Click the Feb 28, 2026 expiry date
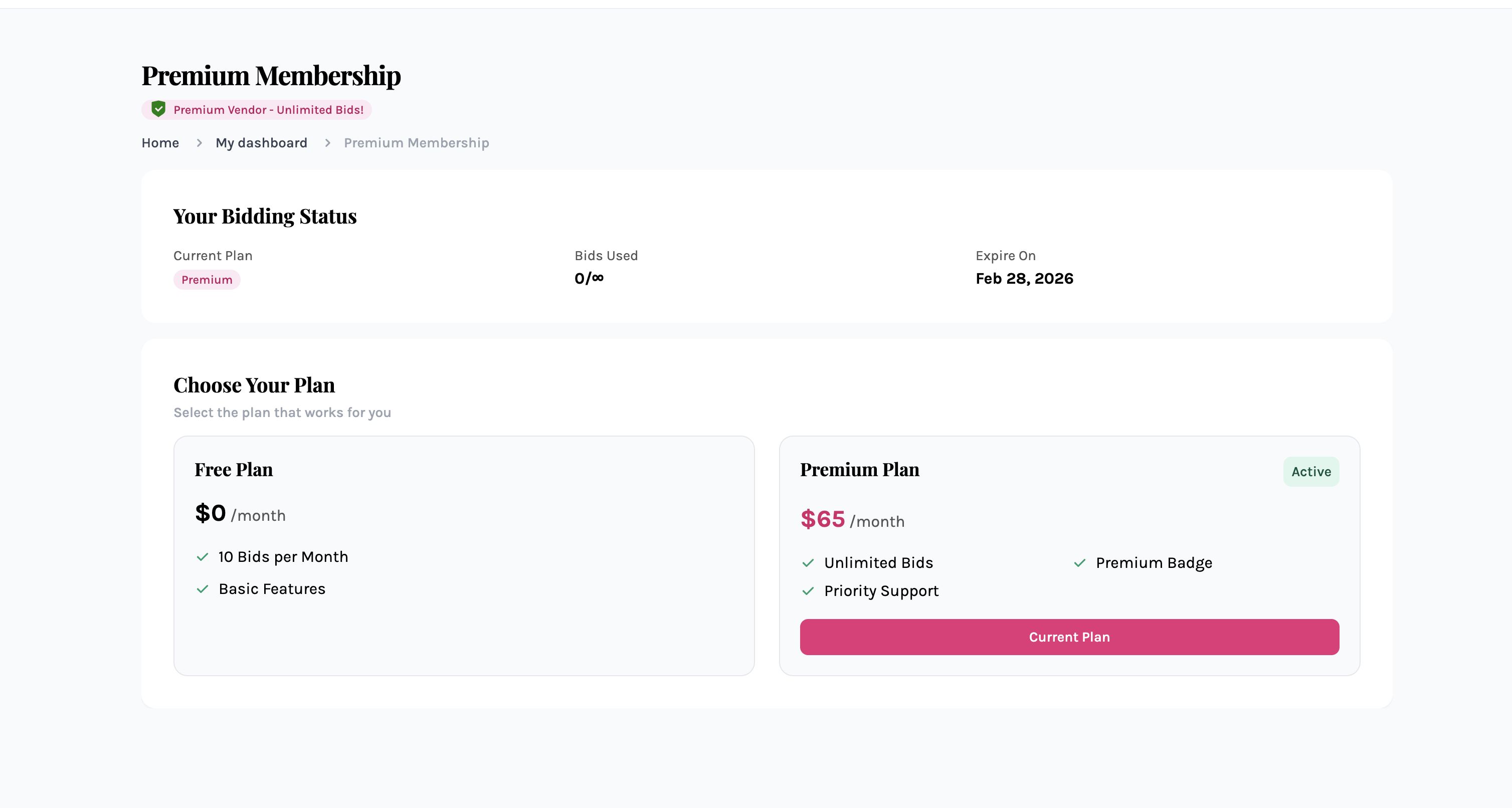 click(1024, 279)
